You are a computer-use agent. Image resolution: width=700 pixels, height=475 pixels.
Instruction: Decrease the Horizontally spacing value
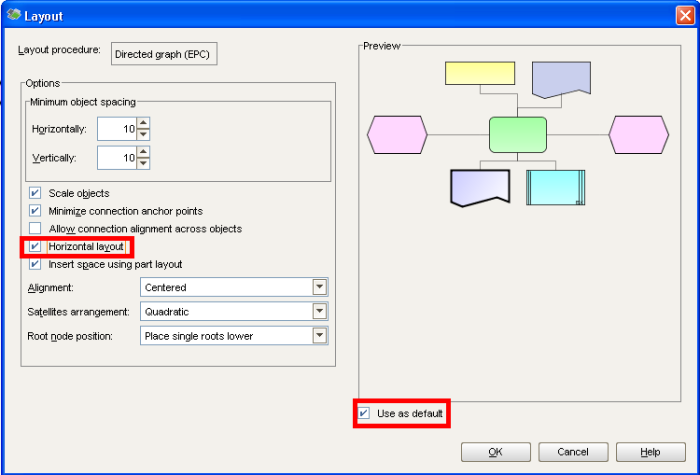[143, 134]
